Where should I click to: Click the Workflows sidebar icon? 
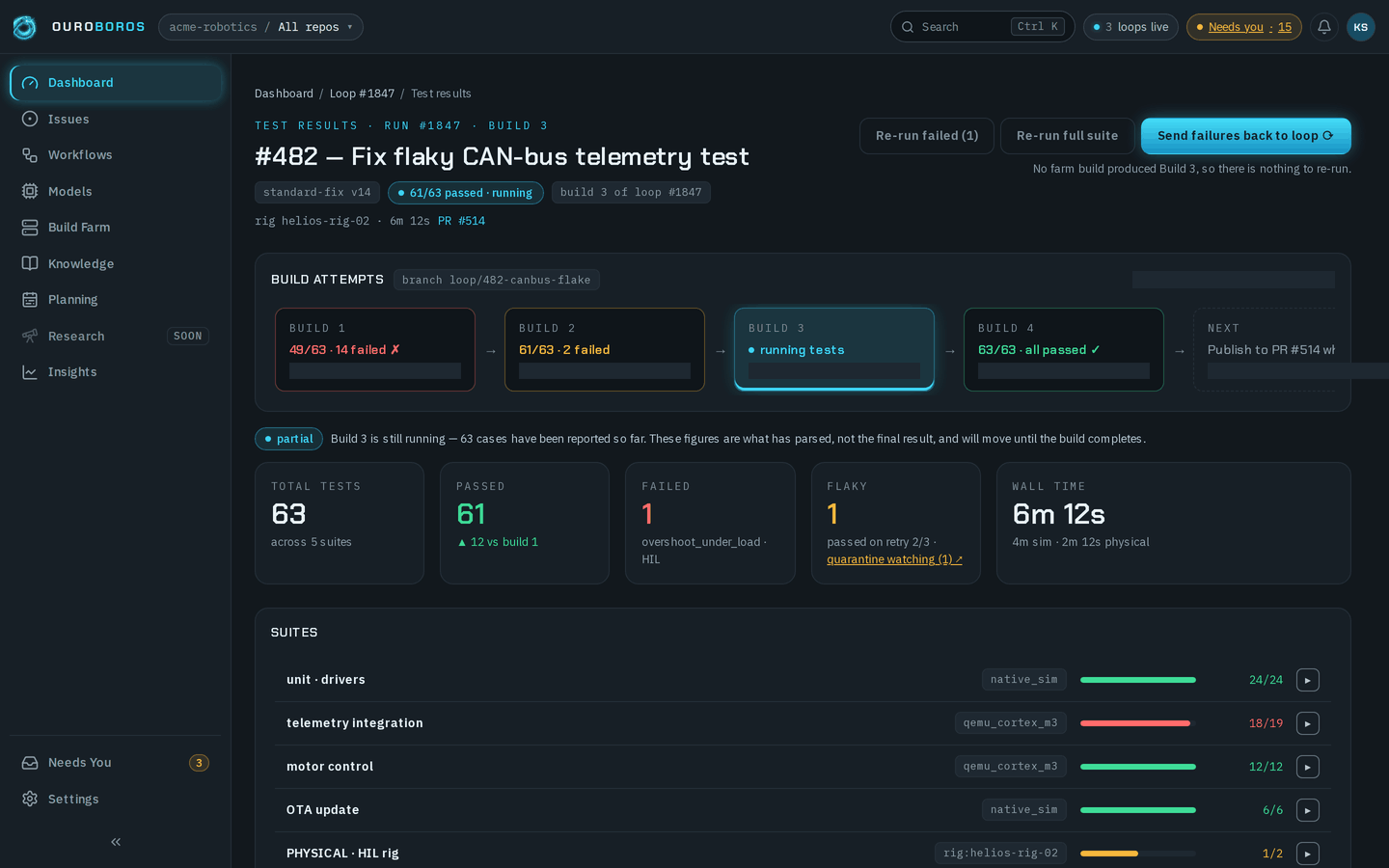click(x=30, y=155)
